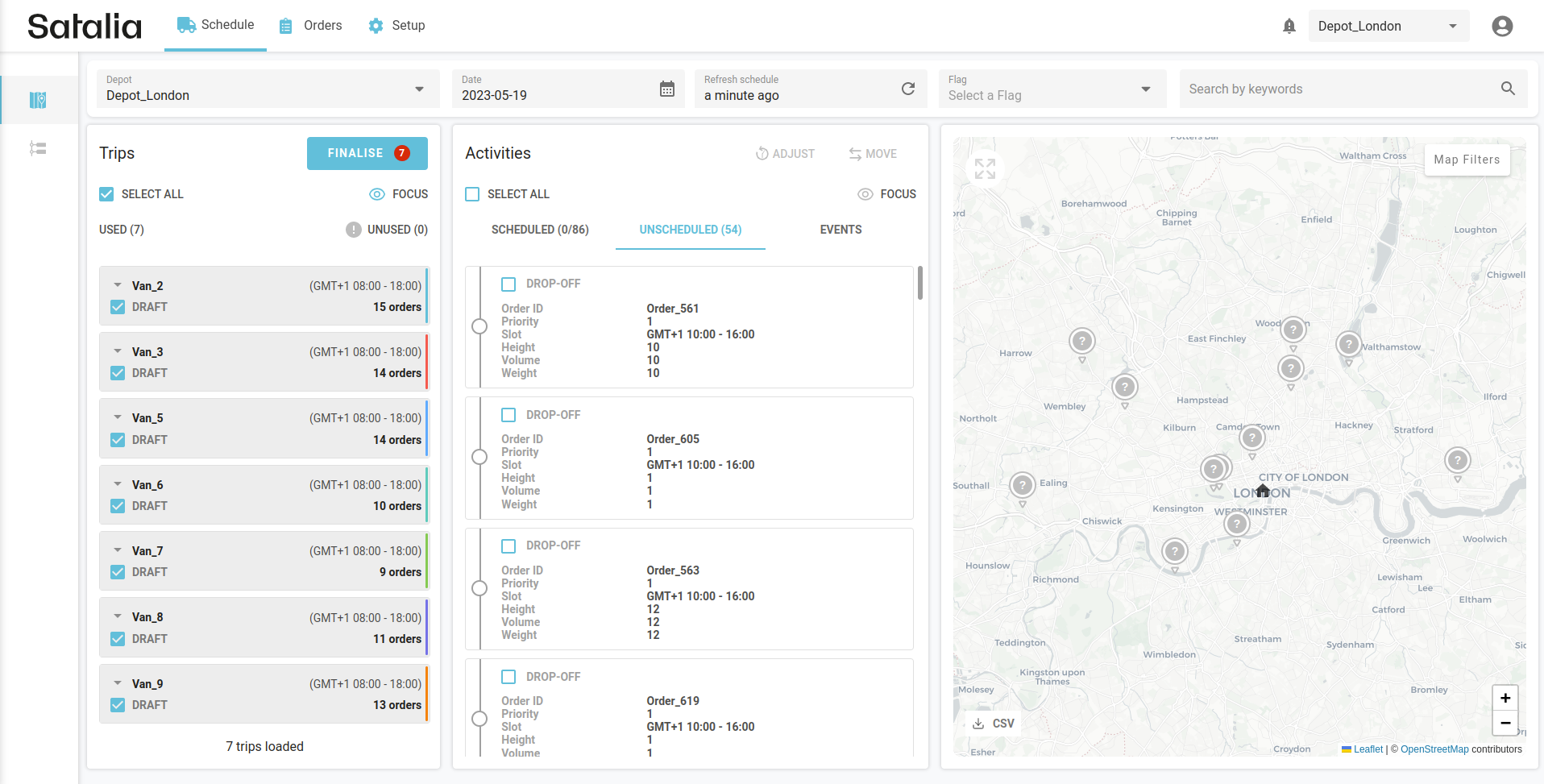Screen dimensions: 1544x784
Task: Switch to the Scheduled activities tab
Action: 540,230
